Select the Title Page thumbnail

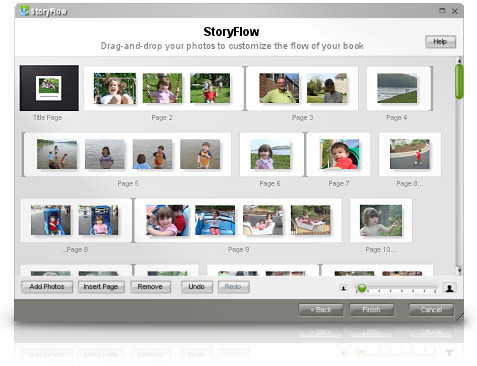(x=49, y=88)
